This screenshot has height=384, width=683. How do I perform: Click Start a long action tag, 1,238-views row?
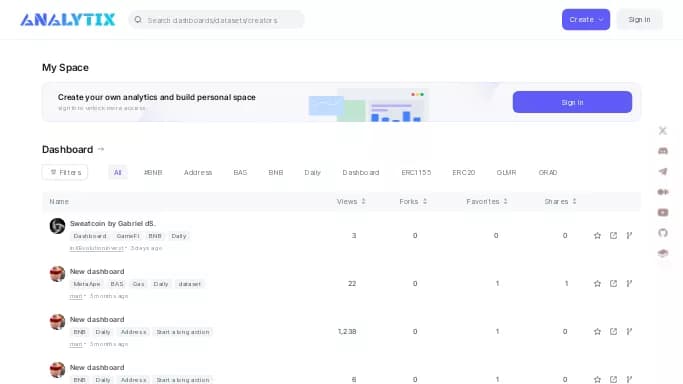[x=183, y=332]
